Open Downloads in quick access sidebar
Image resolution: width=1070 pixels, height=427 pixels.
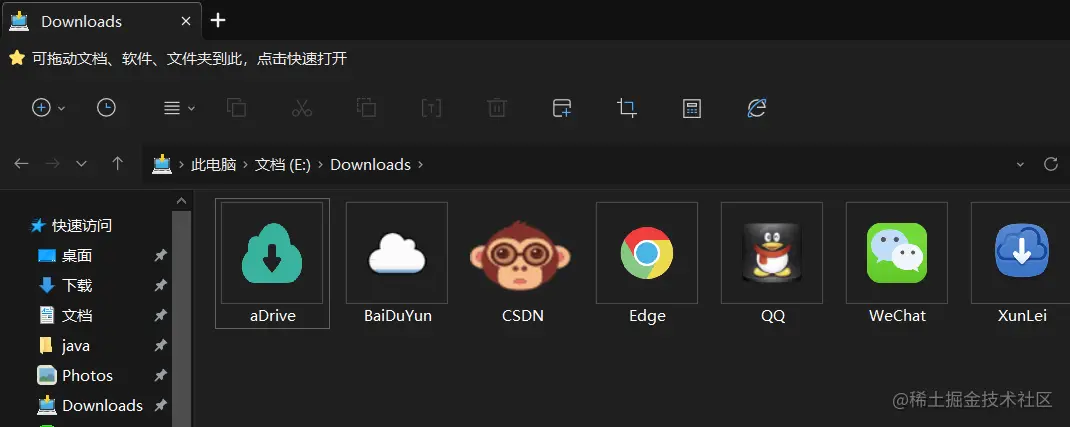(x=102, y=405)
